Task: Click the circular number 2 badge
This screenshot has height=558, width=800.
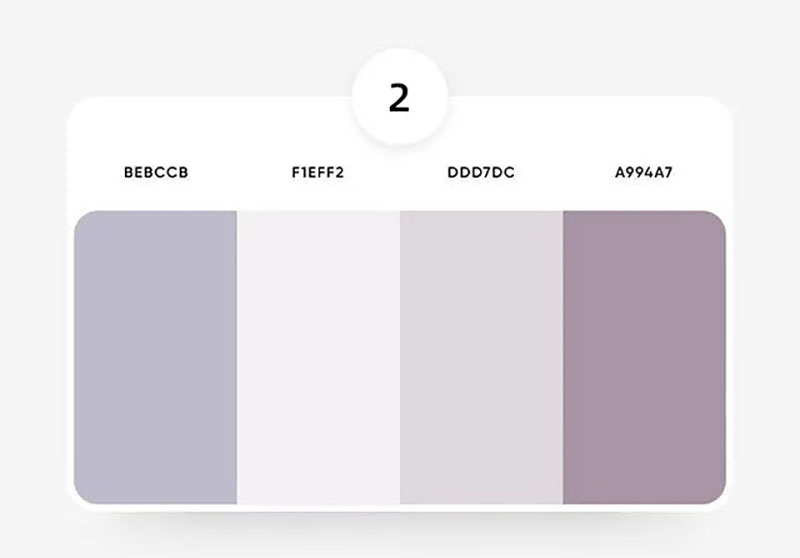Action: click(x=399, y=99)
